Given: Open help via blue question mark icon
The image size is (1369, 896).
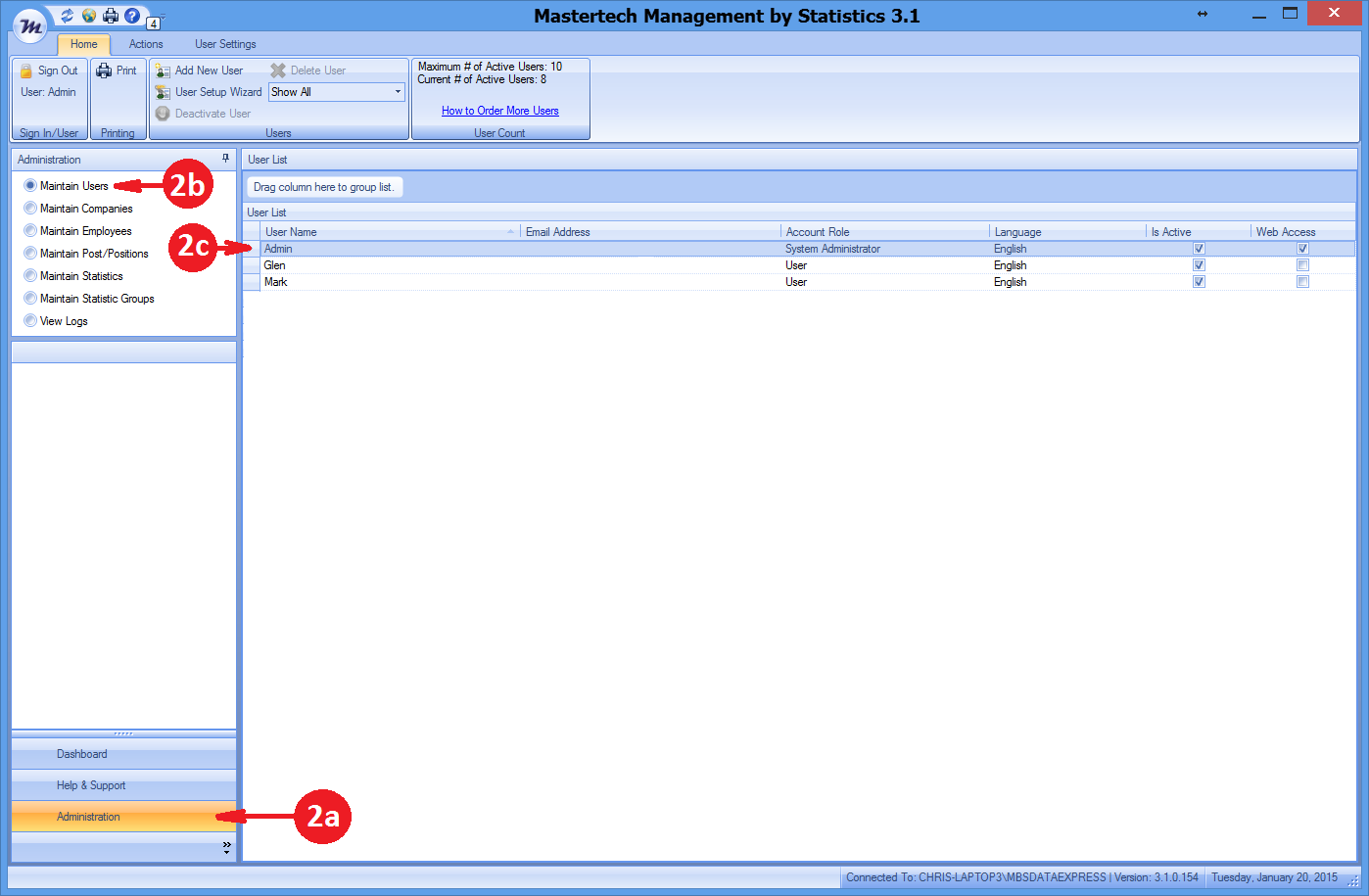Looking at the screenshot, I should (132, 16).
